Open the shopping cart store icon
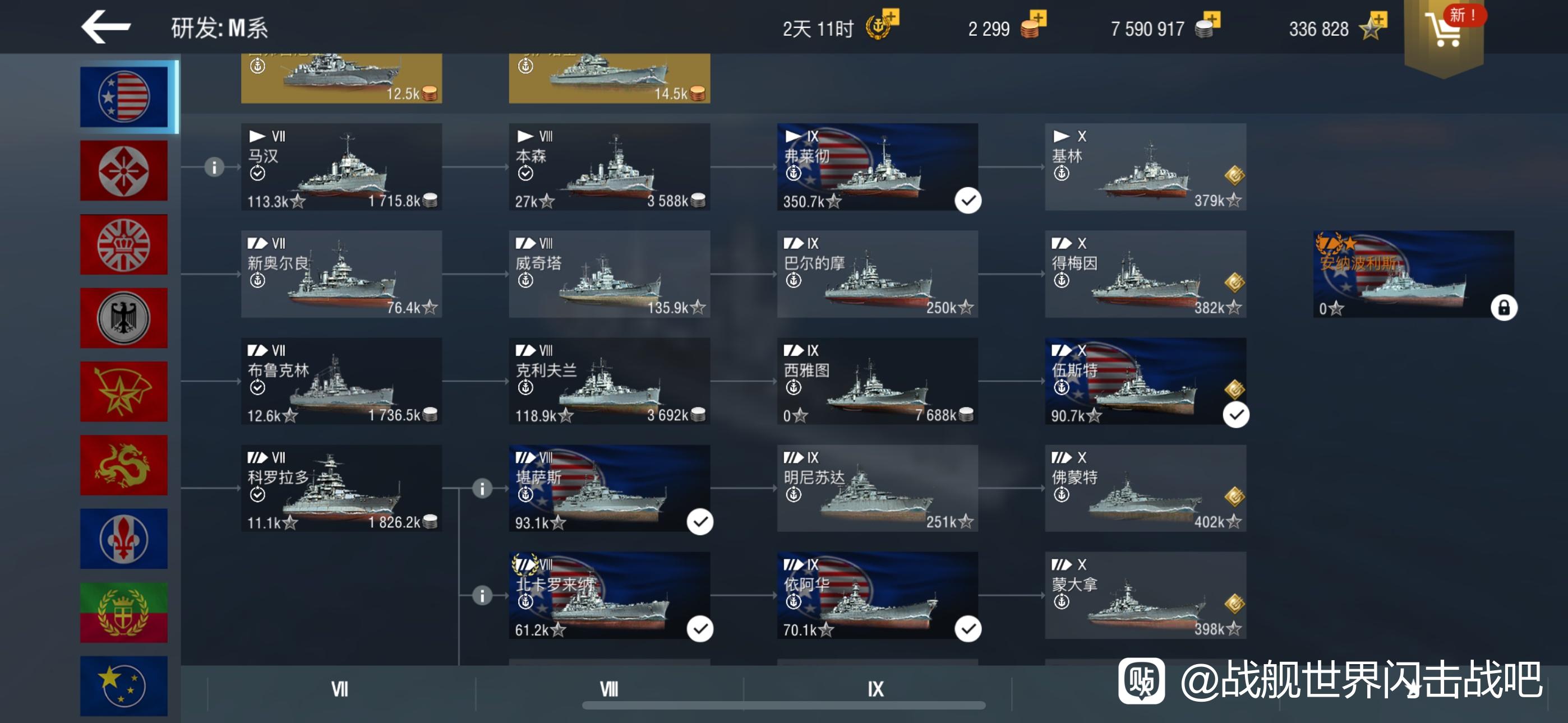This screenshot has height=723, width=1568. pos(1444,29)
